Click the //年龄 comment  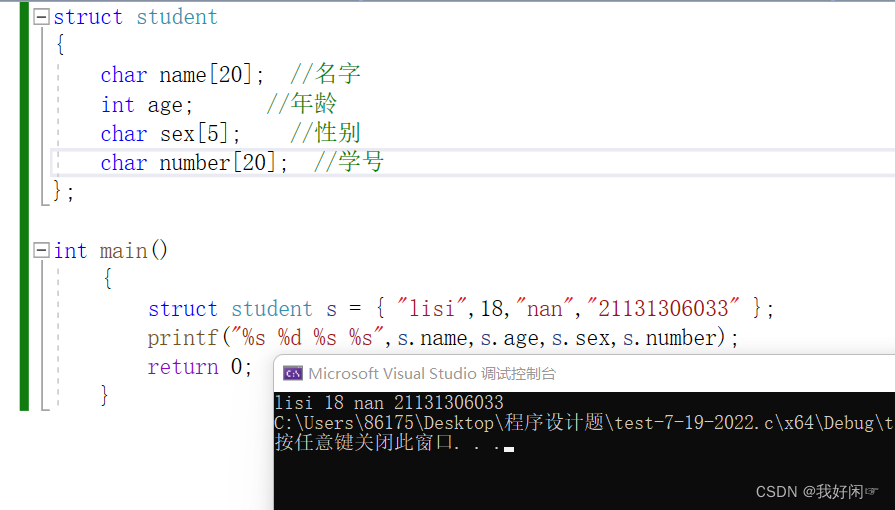point(302,104)
